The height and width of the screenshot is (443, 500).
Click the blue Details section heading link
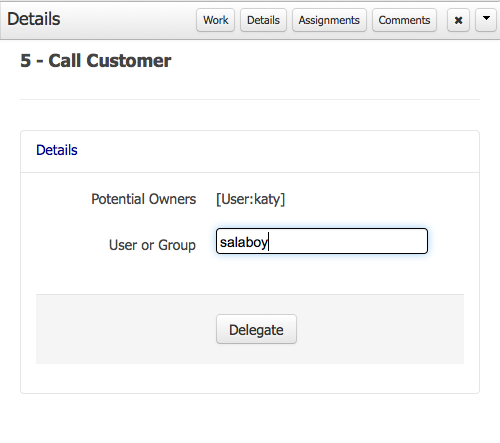tap(57, 150)
